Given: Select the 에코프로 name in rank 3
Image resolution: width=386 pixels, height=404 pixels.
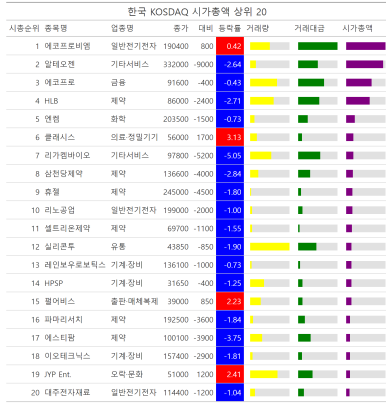Looking at the screenshot, I should coord(60,82).
